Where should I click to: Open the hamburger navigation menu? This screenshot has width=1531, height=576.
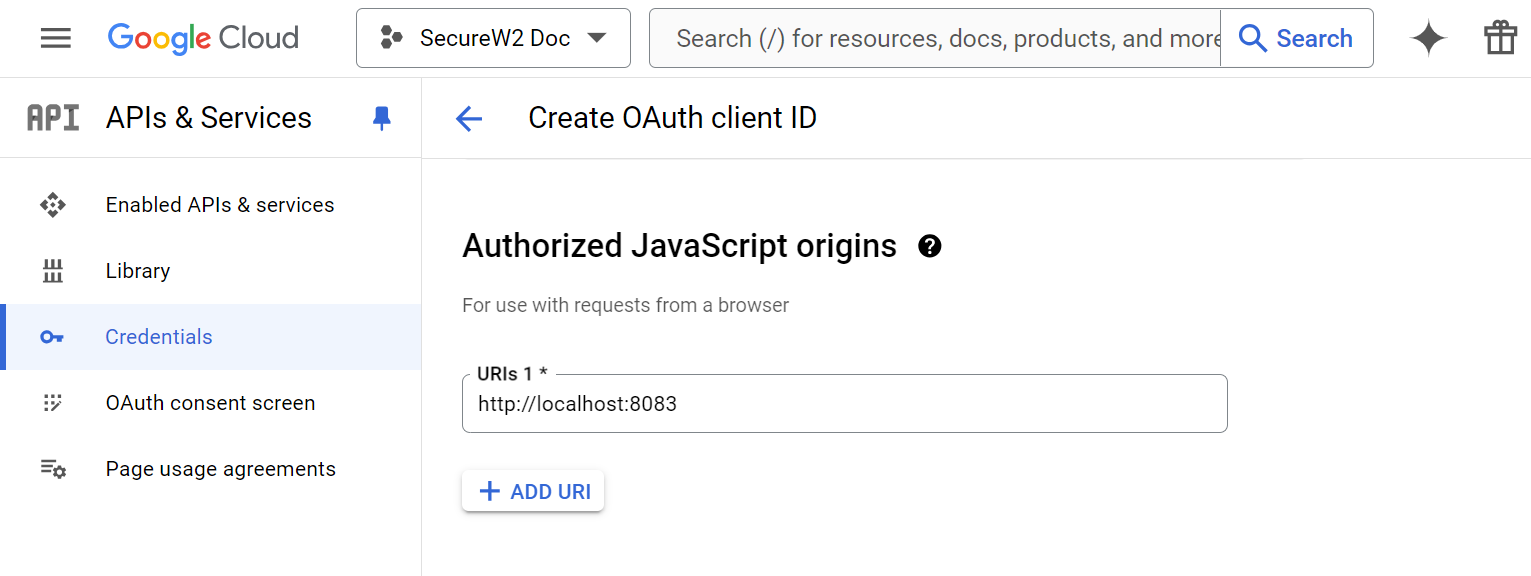[55, 38]
